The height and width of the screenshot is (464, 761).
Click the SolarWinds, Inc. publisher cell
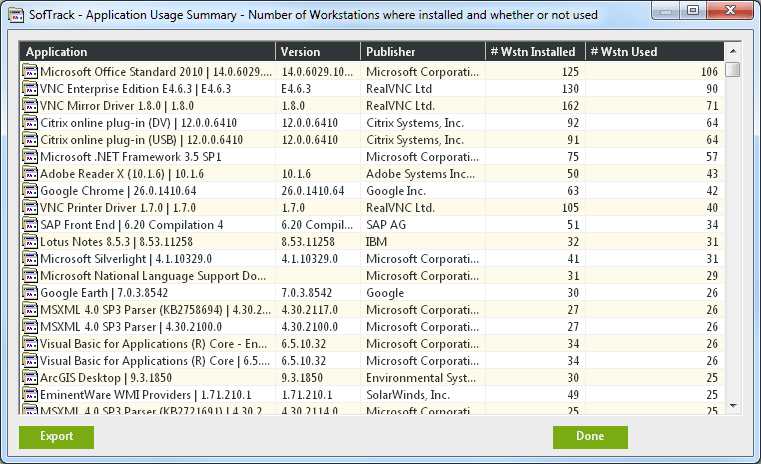click(408, 395)
